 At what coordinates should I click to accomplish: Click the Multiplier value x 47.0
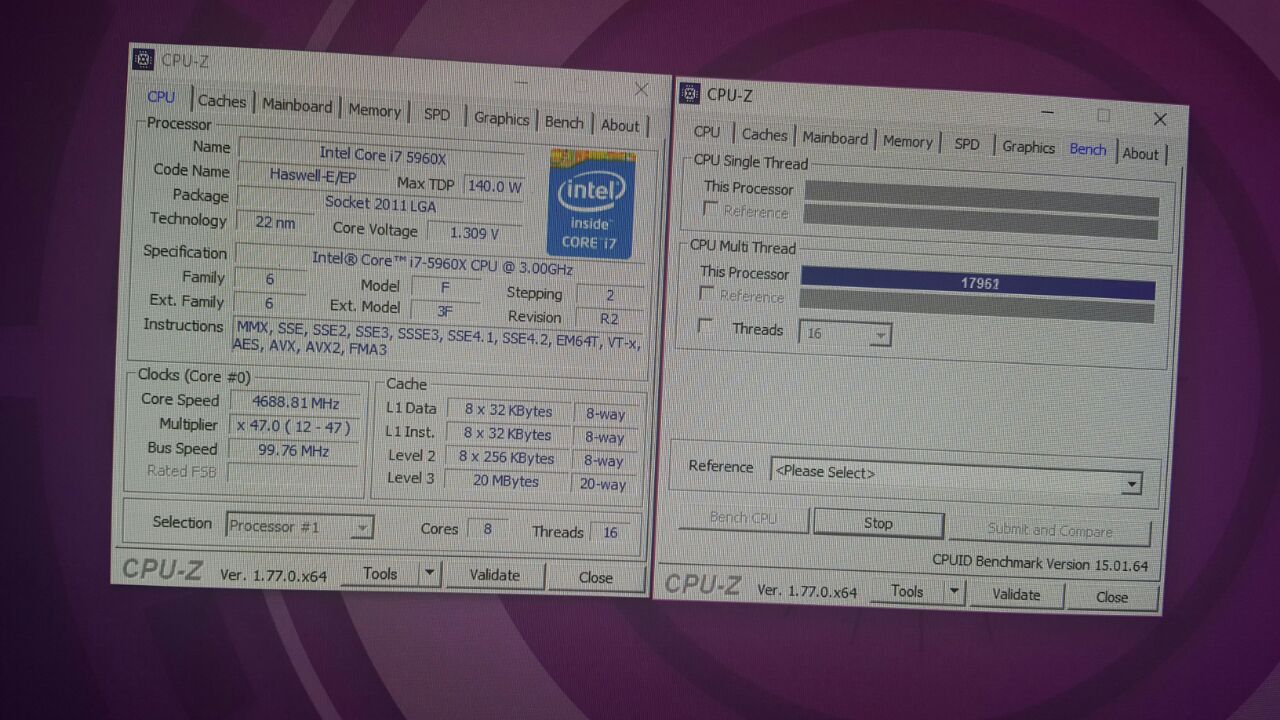294,427
